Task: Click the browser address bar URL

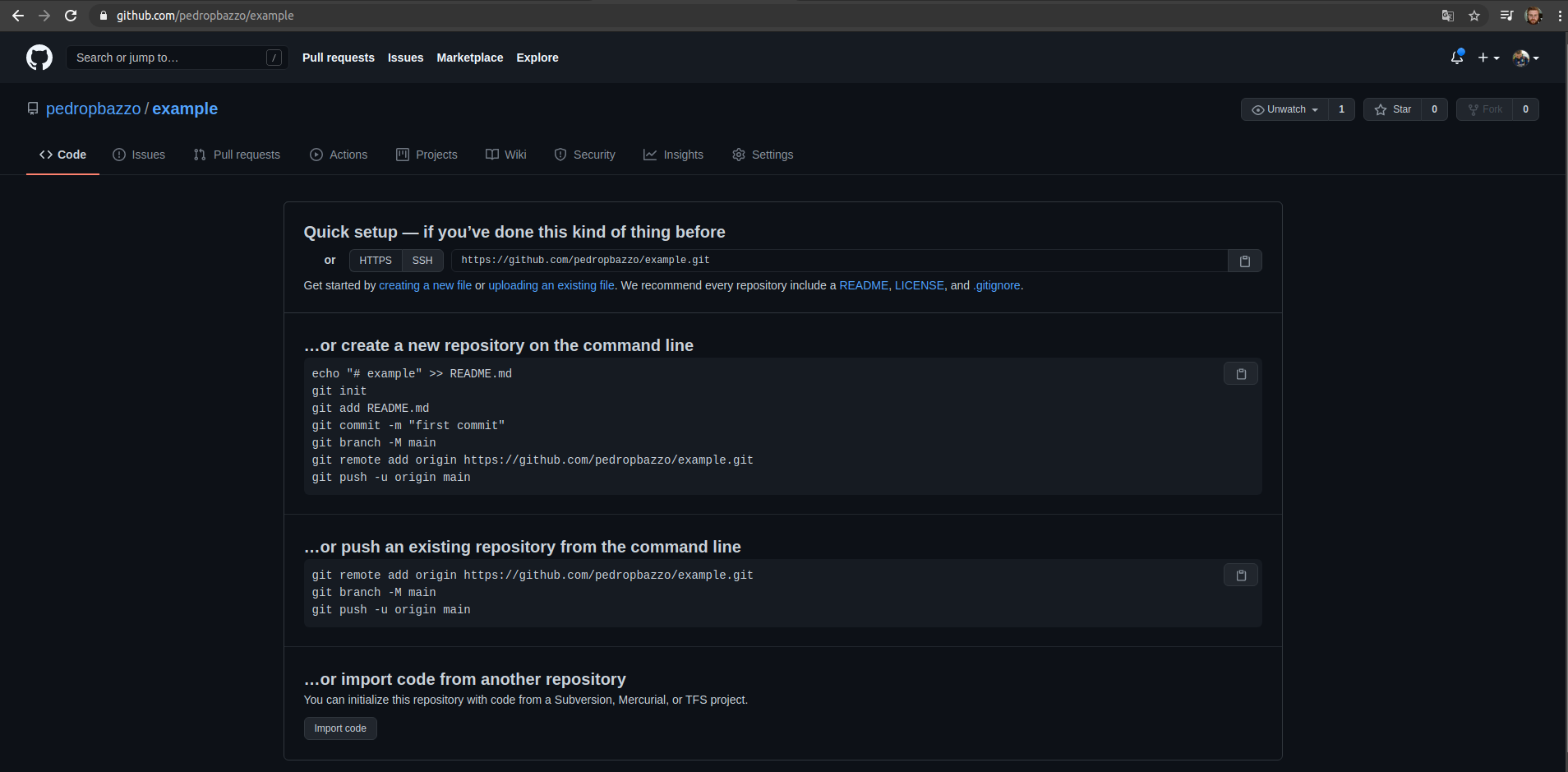Action: tap(205, 16)
